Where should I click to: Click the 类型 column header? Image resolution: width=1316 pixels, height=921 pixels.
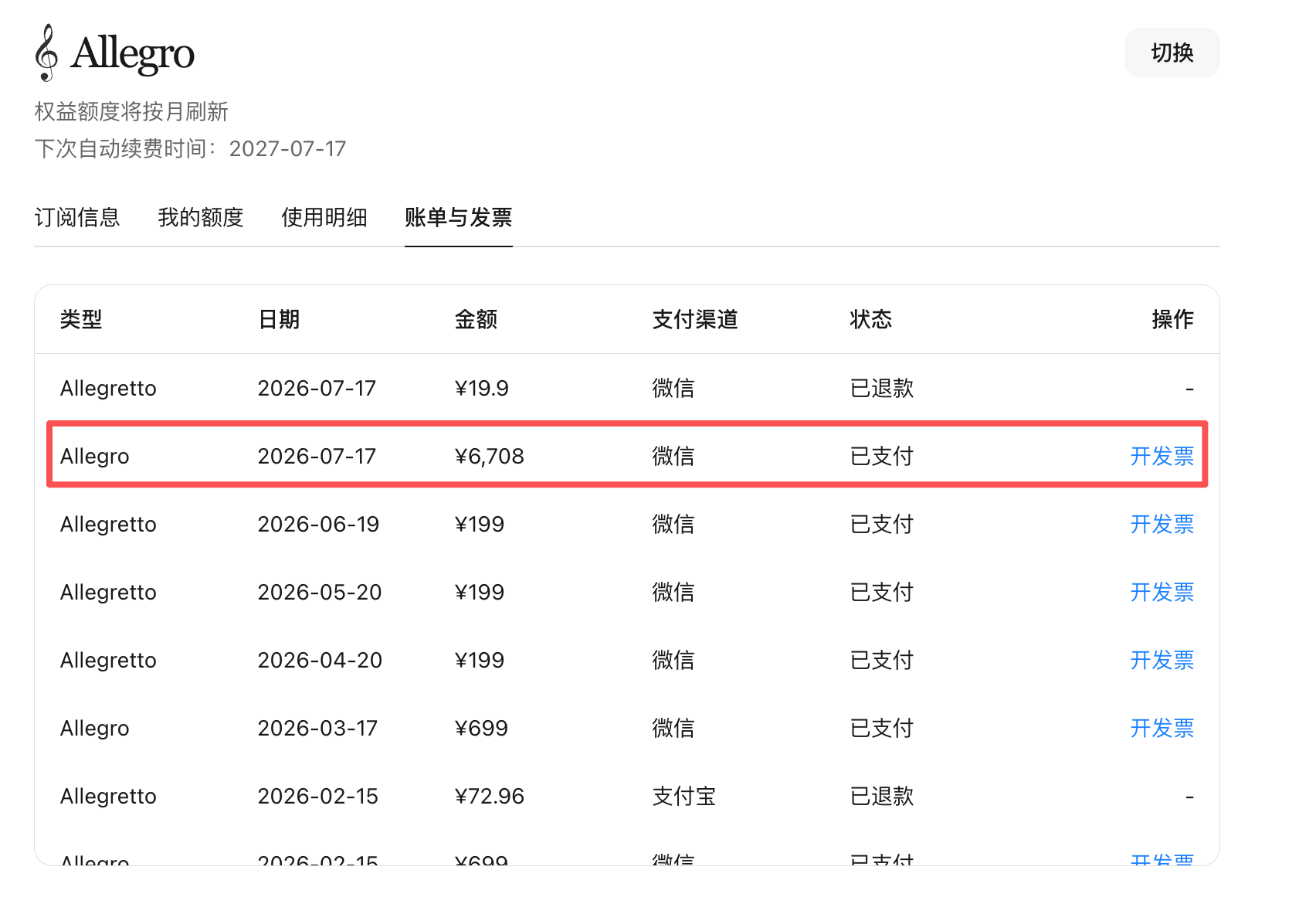tap(81, 319)
